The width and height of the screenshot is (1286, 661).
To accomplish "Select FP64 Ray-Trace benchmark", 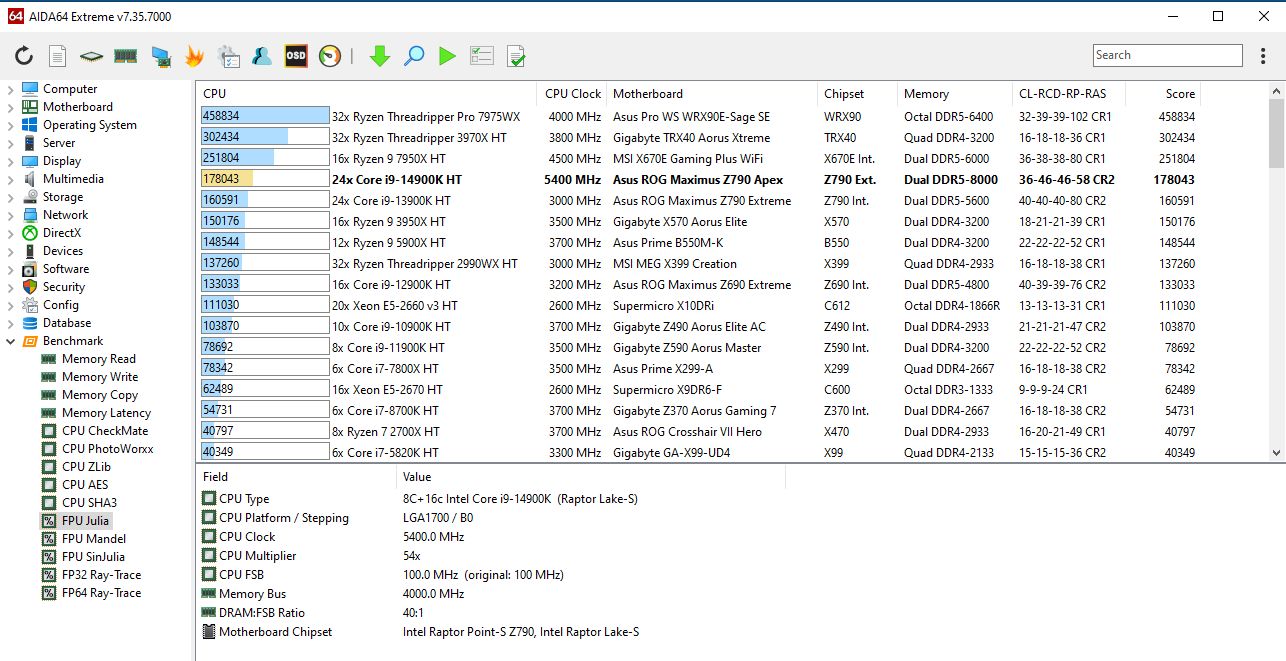I will coord(101,593).
